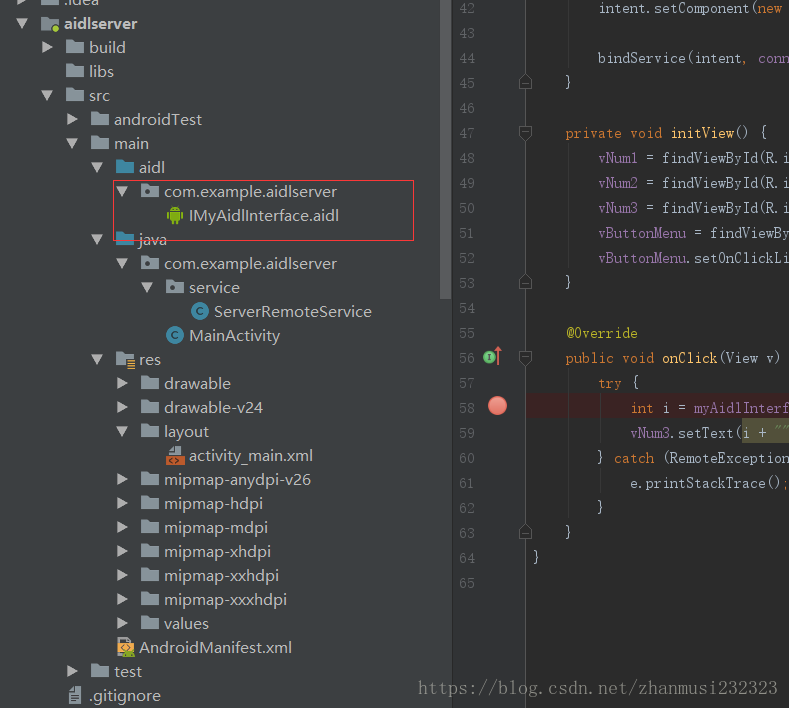Click the initView method name in code

pyautogui.click(x=702, y=133)
